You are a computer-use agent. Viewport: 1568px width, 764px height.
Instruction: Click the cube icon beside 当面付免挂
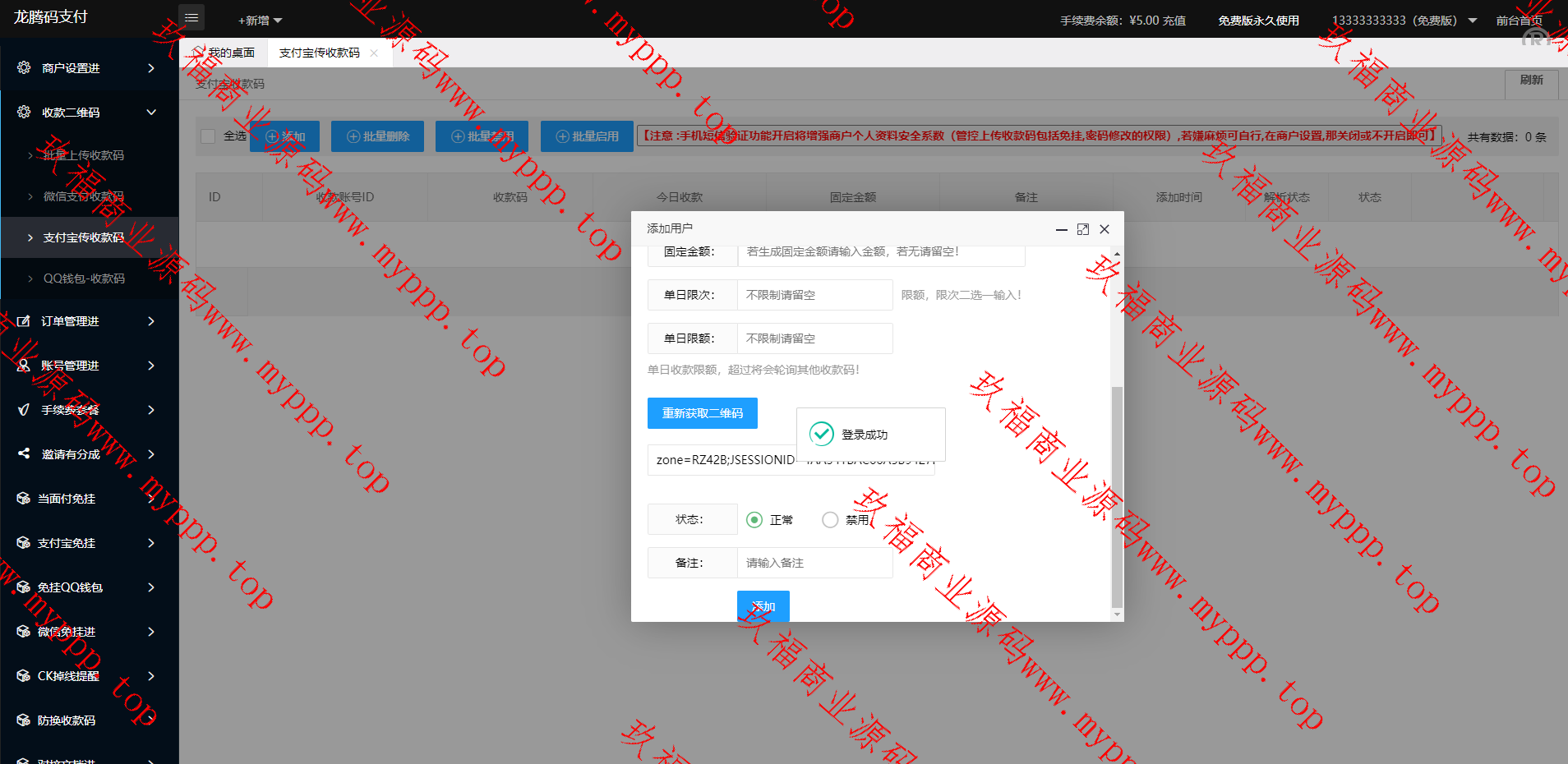[x=24, y=499]
